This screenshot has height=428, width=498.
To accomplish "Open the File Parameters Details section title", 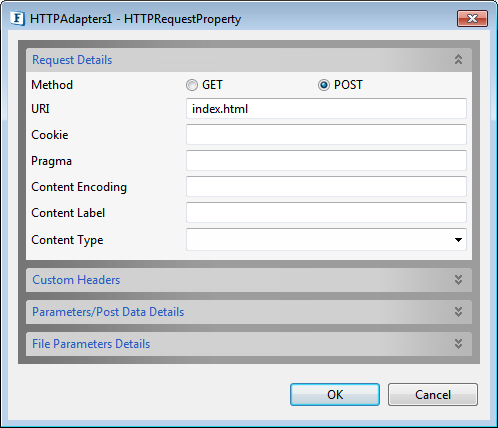I will click(x=91, y=344).
